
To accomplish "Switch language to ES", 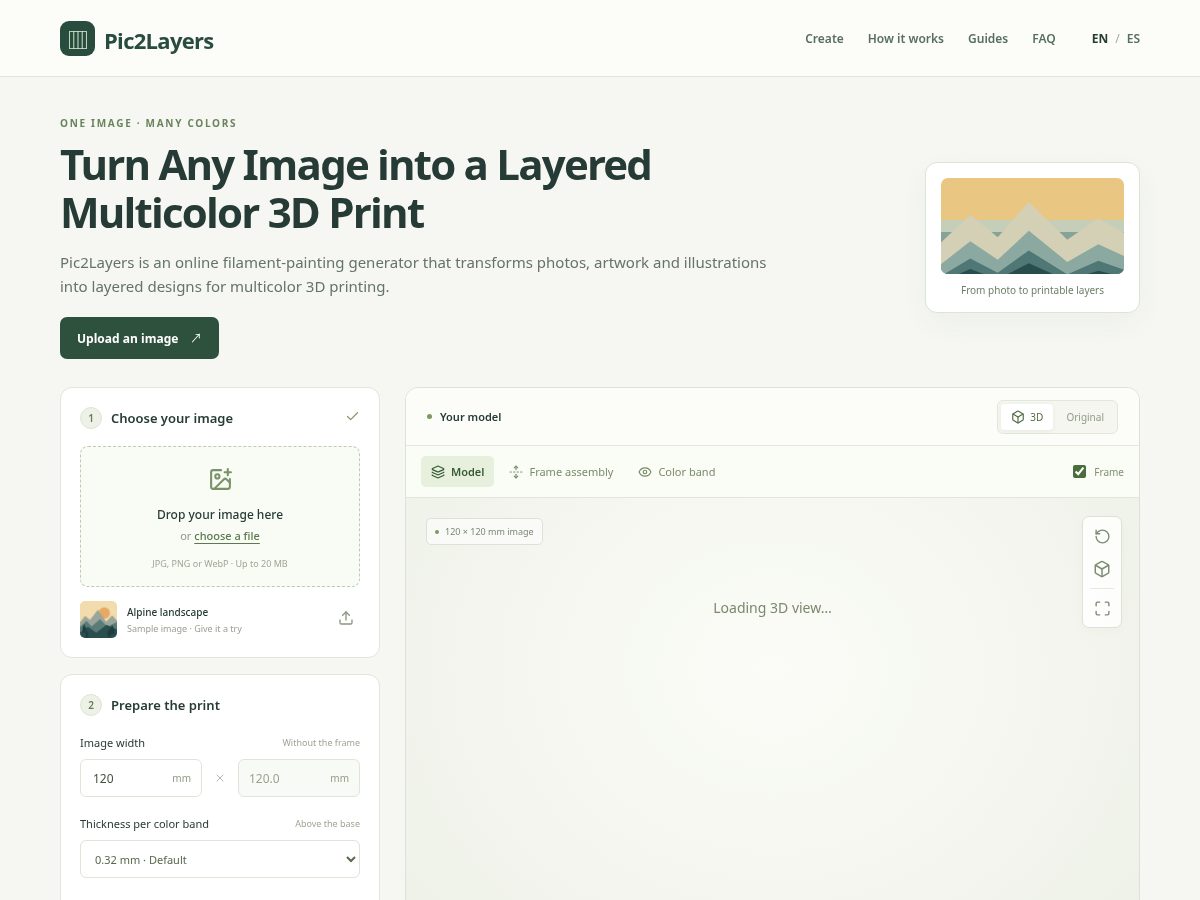I will point(1133,39).
